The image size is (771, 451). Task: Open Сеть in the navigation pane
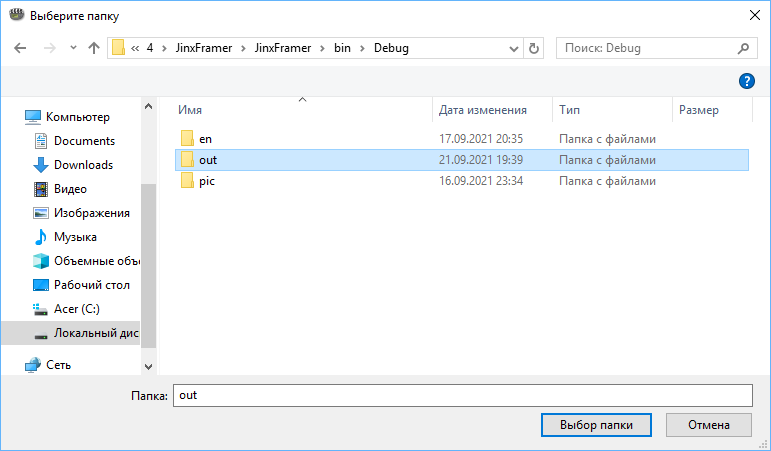pyautogui.click(x=59, y=365)
